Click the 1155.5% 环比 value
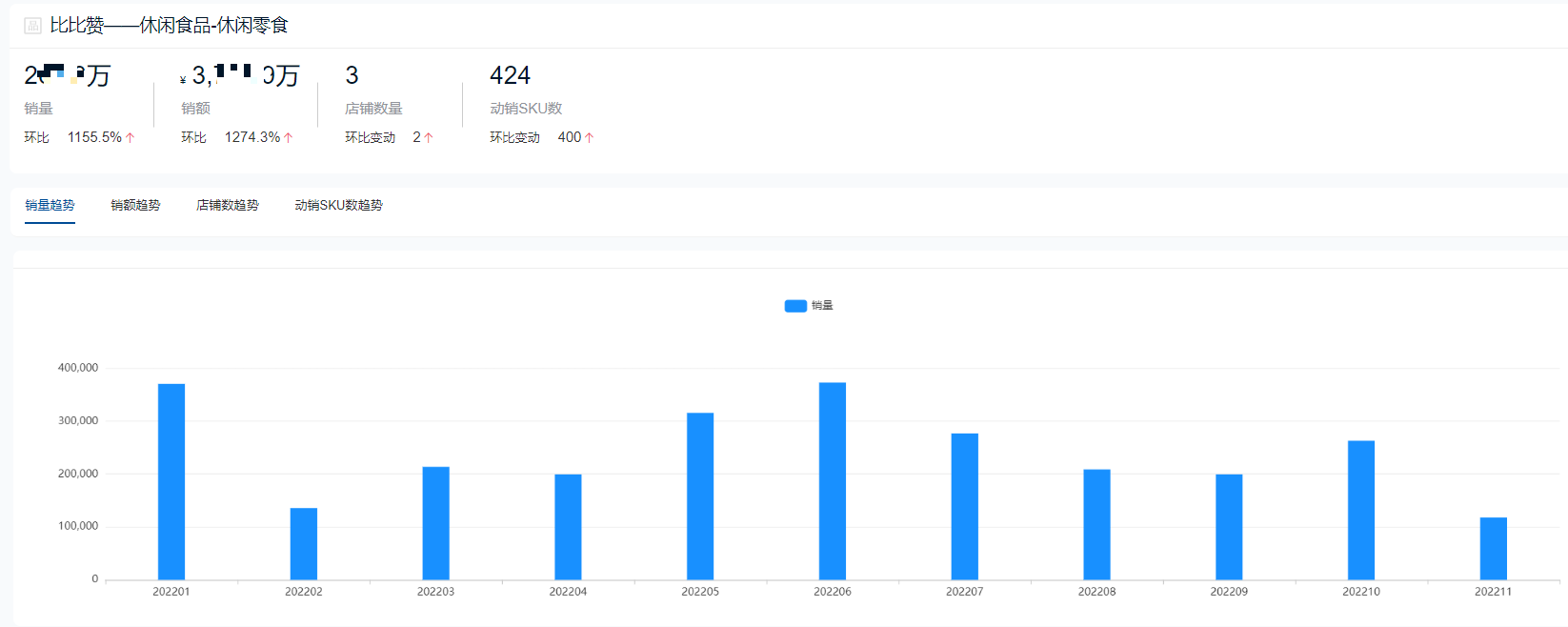Image resolution: width=1568 pixels, height=627 pixels. [x=94, y=137]
